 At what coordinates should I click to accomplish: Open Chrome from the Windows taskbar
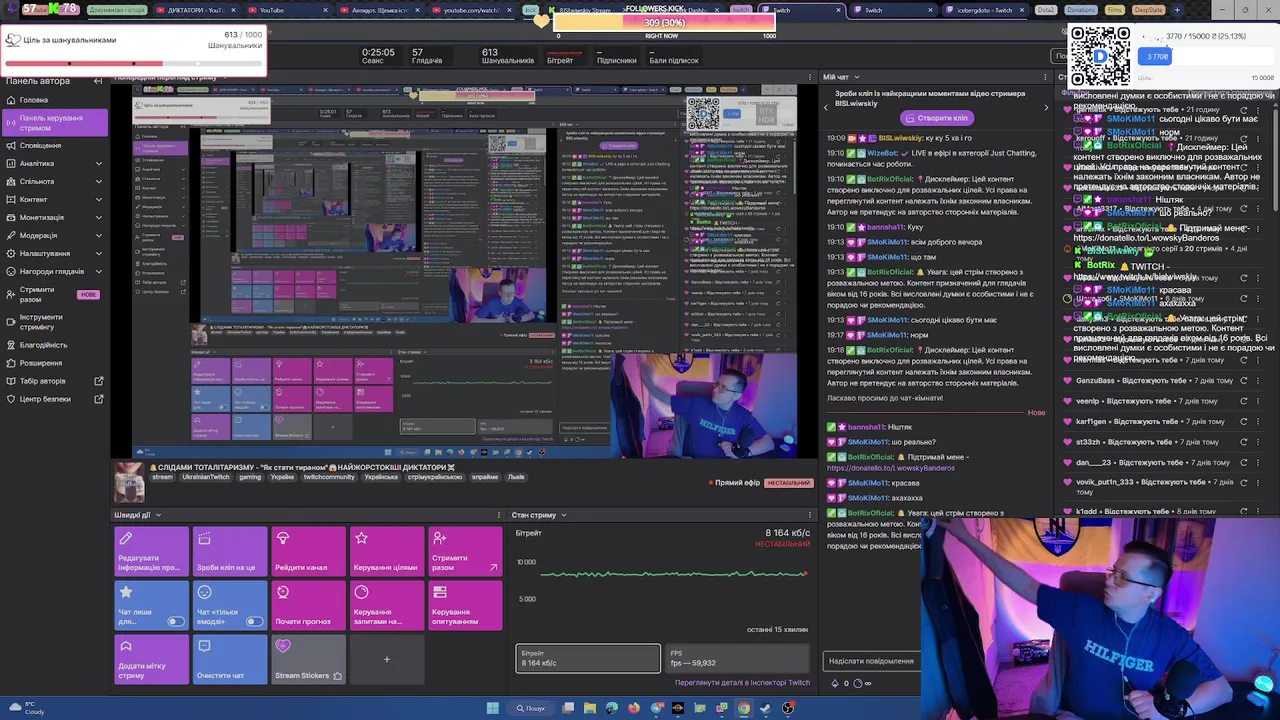743,708
